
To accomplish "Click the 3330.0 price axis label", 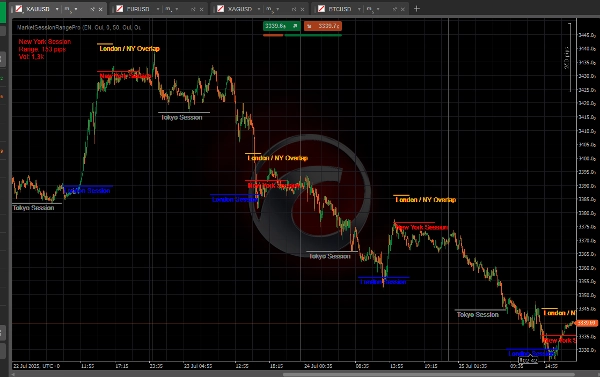I will point(587,350).
